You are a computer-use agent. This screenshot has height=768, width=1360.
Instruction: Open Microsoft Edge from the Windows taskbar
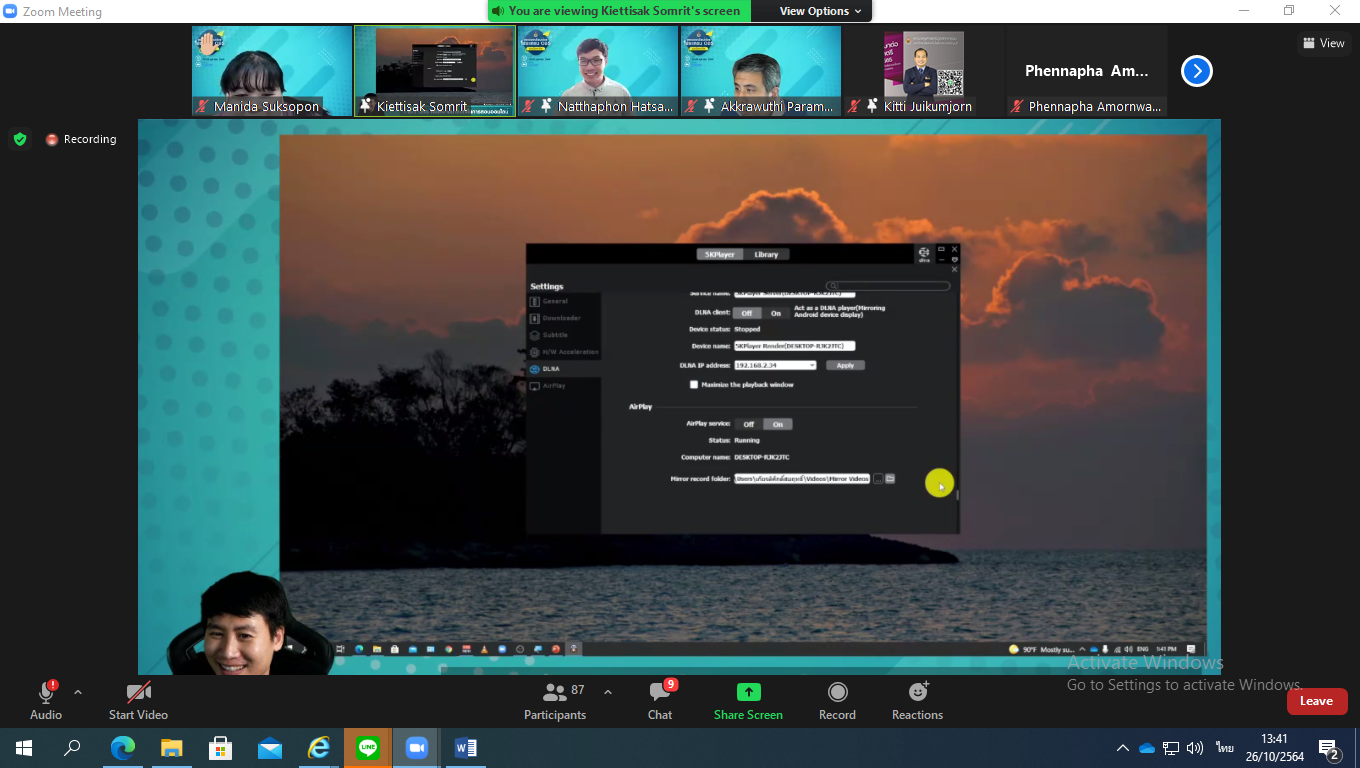(123, 748)
